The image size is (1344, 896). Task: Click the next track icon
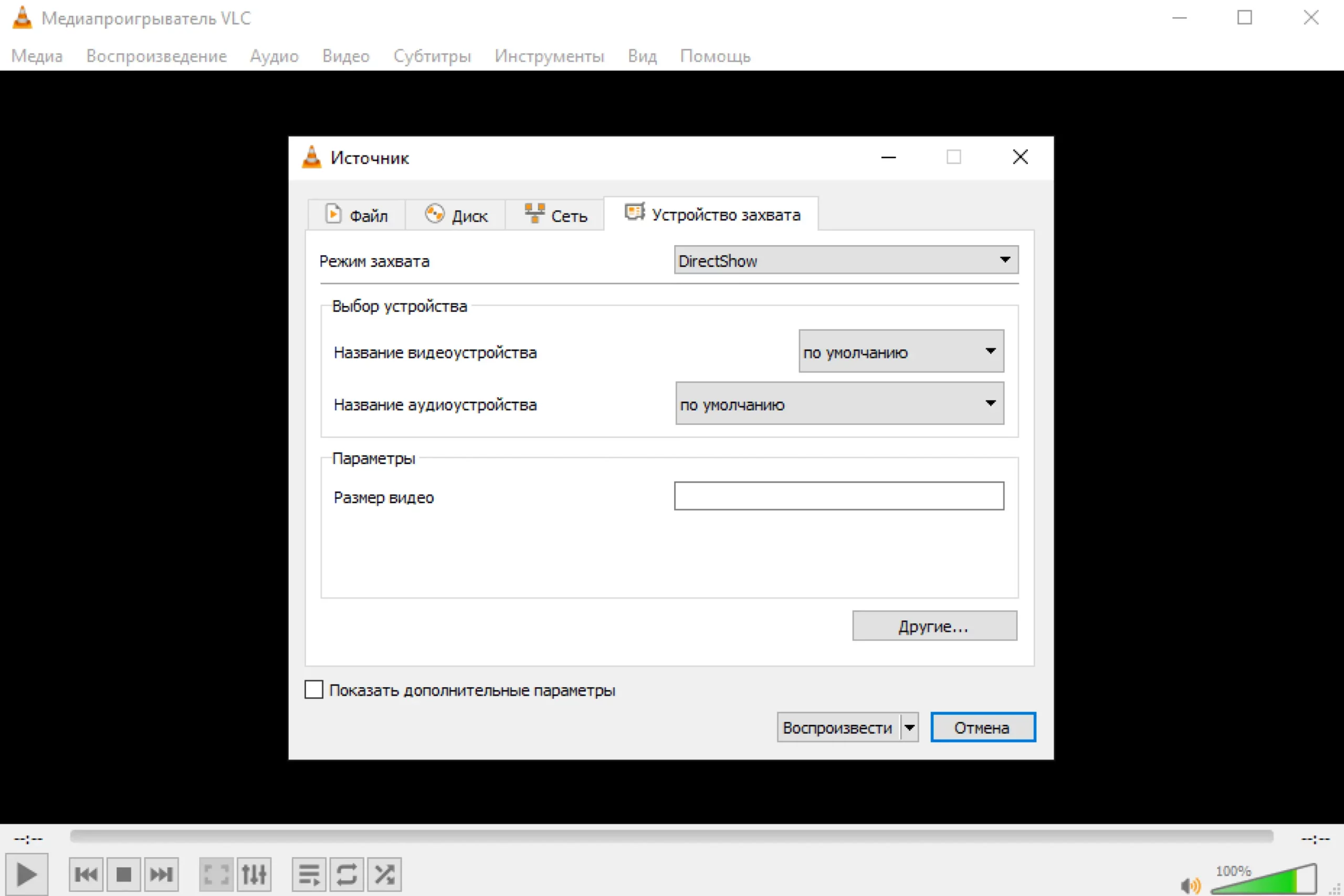tap(161, 874)
